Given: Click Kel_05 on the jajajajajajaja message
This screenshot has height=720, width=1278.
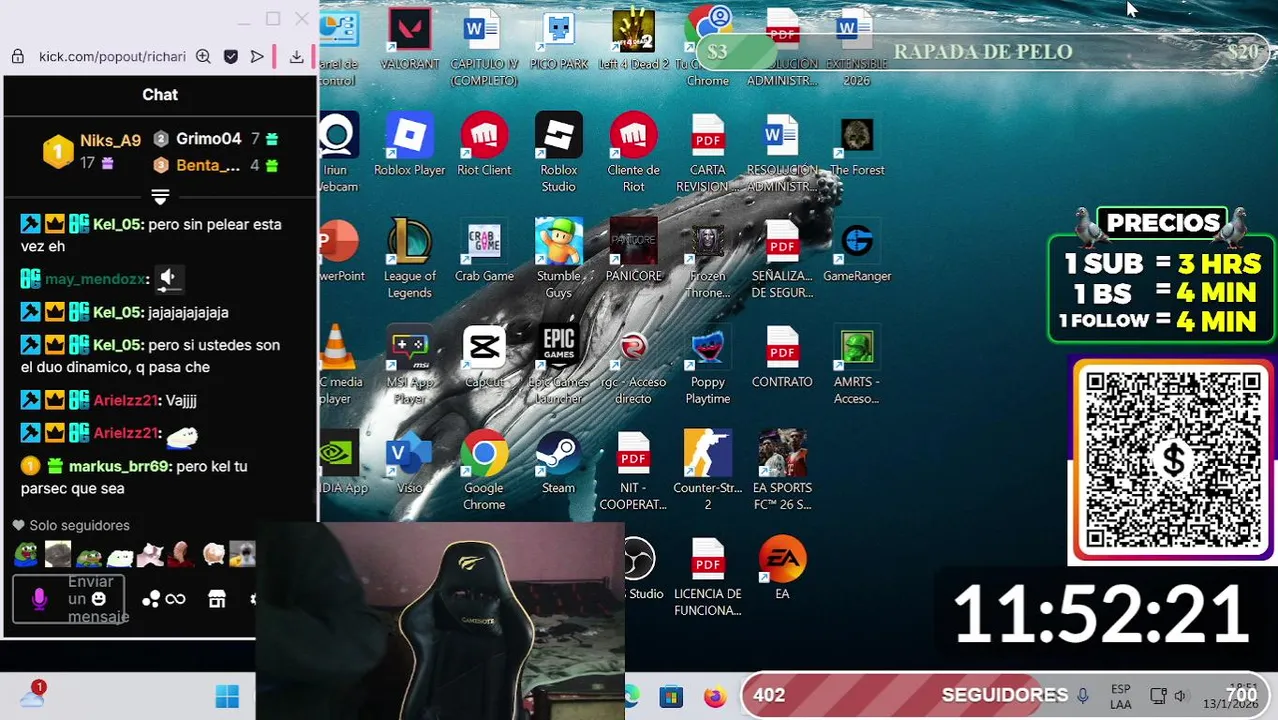Looking at the screenshot, I should tap(118, 312).
